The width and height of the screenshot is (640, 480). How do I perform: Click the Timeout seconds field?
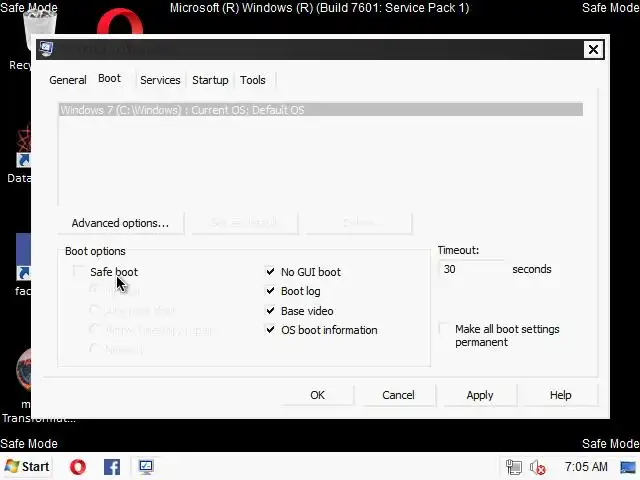coord(471,269)
